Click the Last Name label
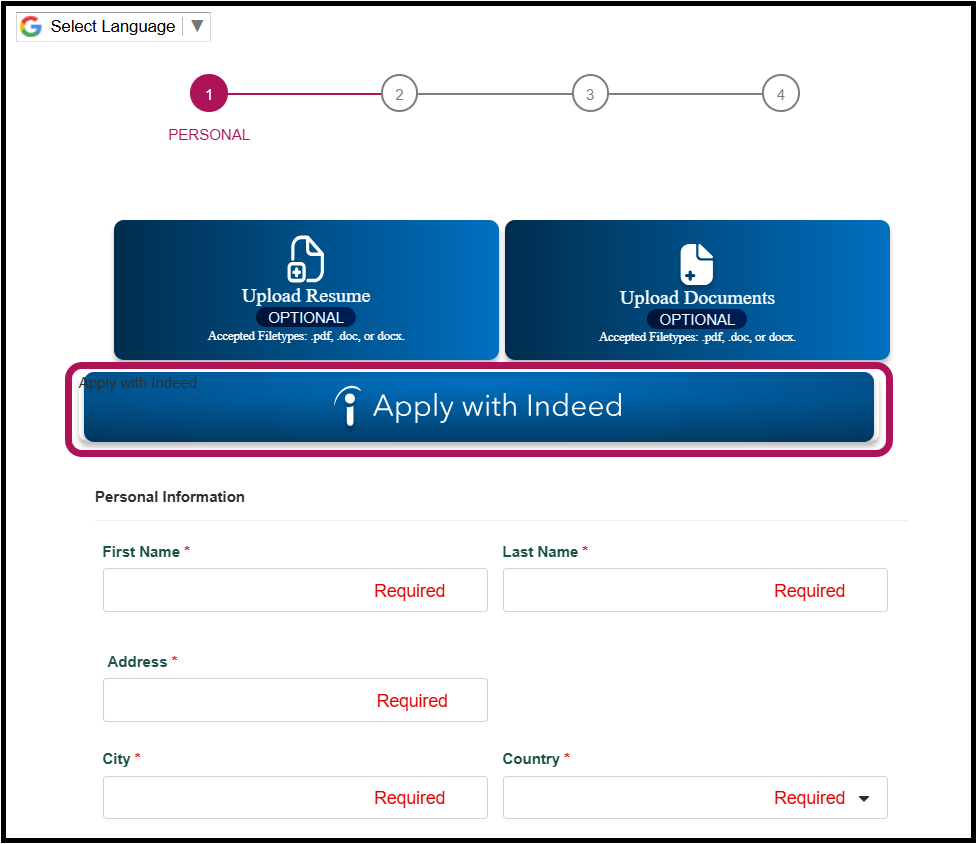The width and height of the screenshot is (976, 844). [540, 552]
